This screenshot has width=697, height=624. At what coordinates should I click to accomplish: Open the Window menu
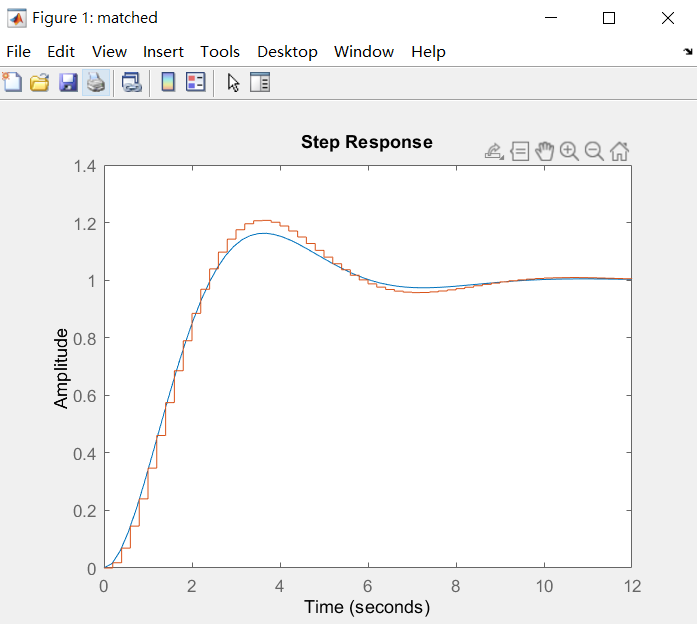click(364, 52)
